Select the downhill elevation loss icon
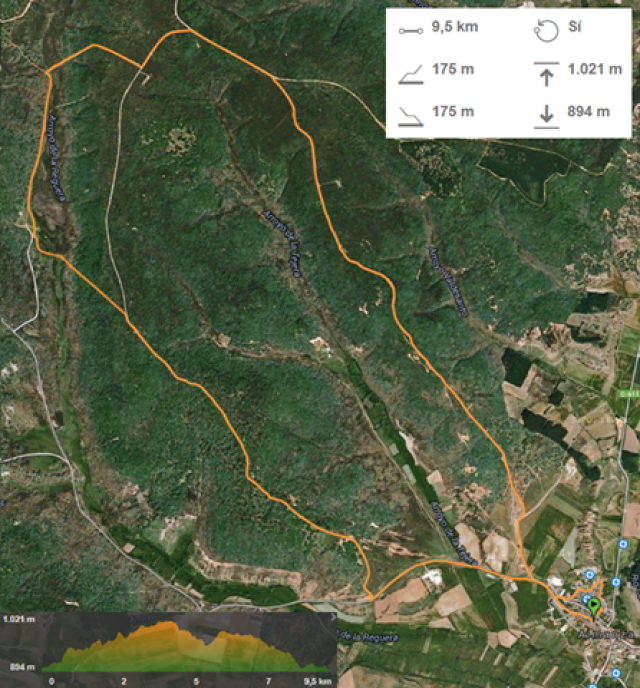This screenshot has width=640, height=688. (411, 117)
